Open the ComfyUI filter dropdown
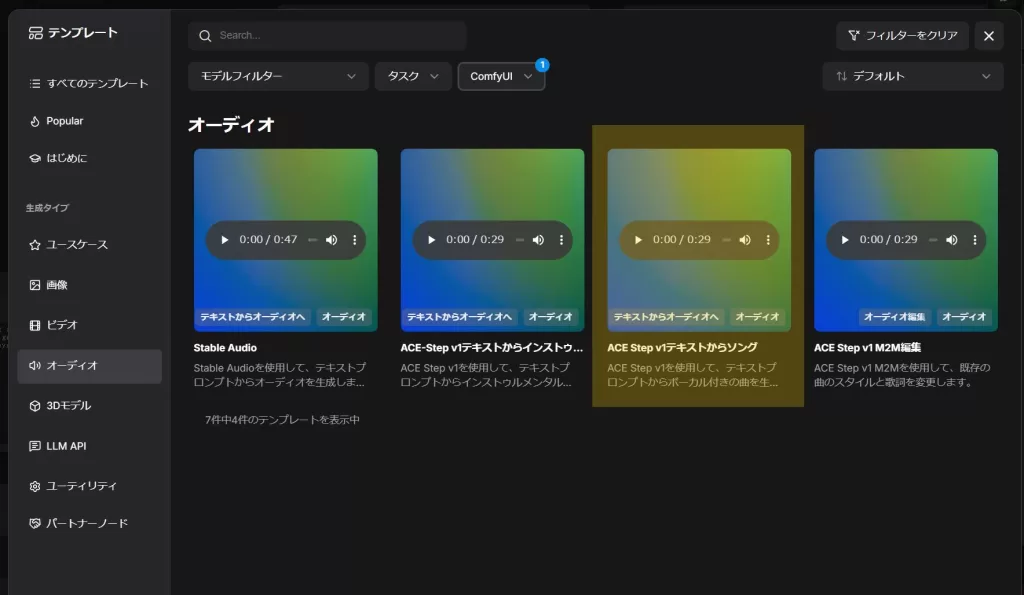 [501, 76]
